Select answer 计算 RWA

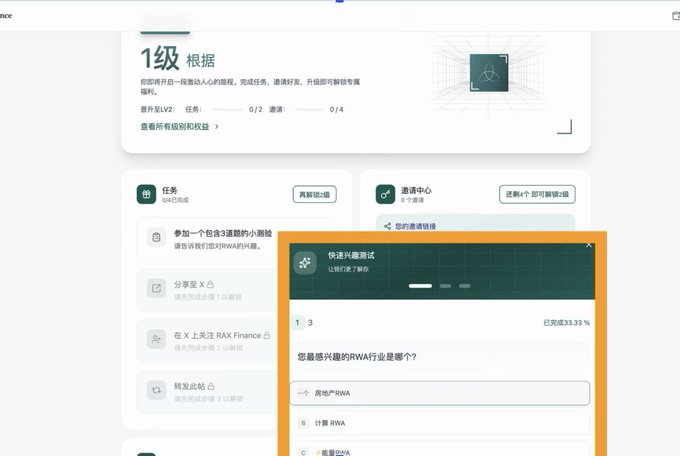point(440,423)
